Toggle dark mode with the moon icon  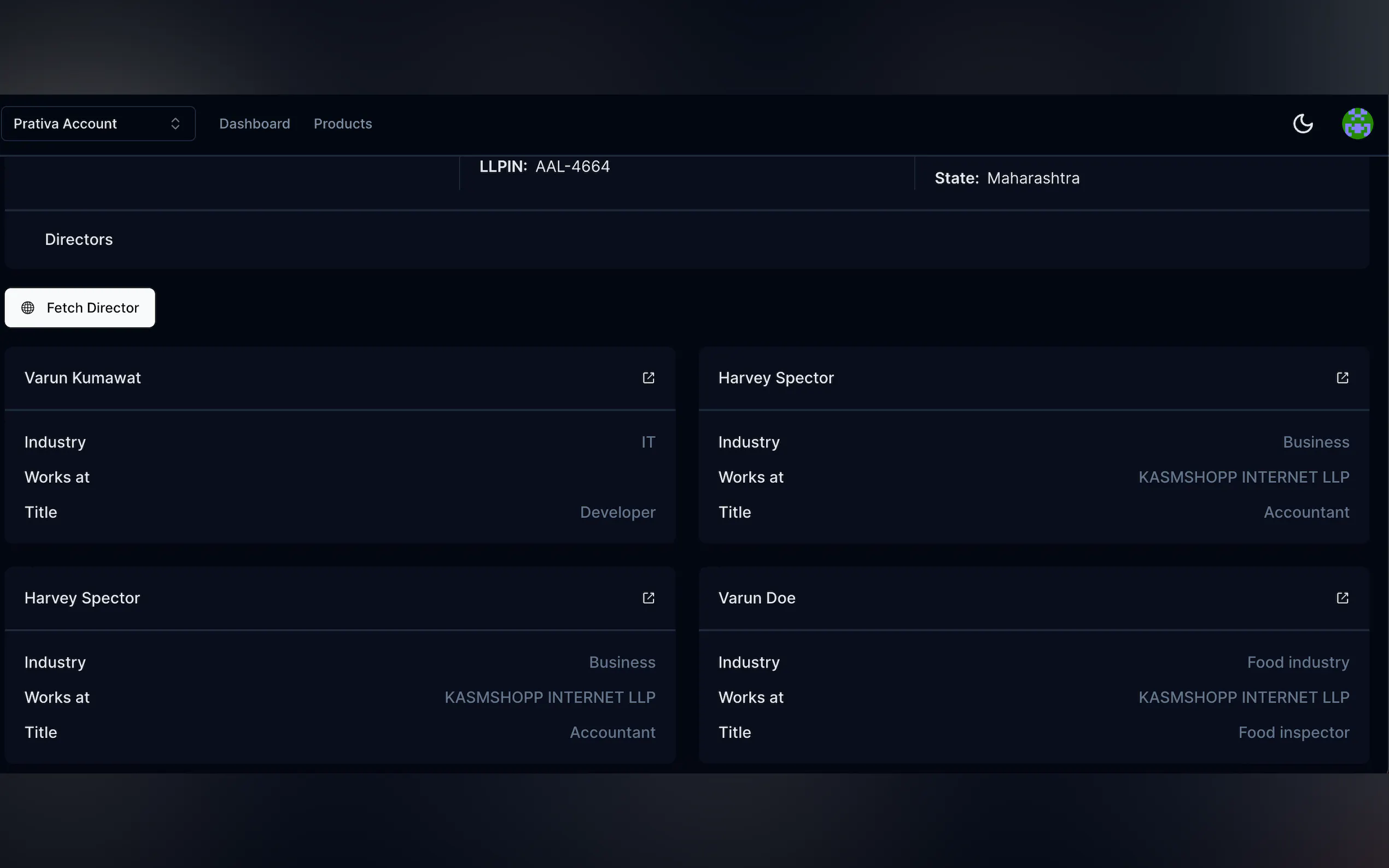1302,124
